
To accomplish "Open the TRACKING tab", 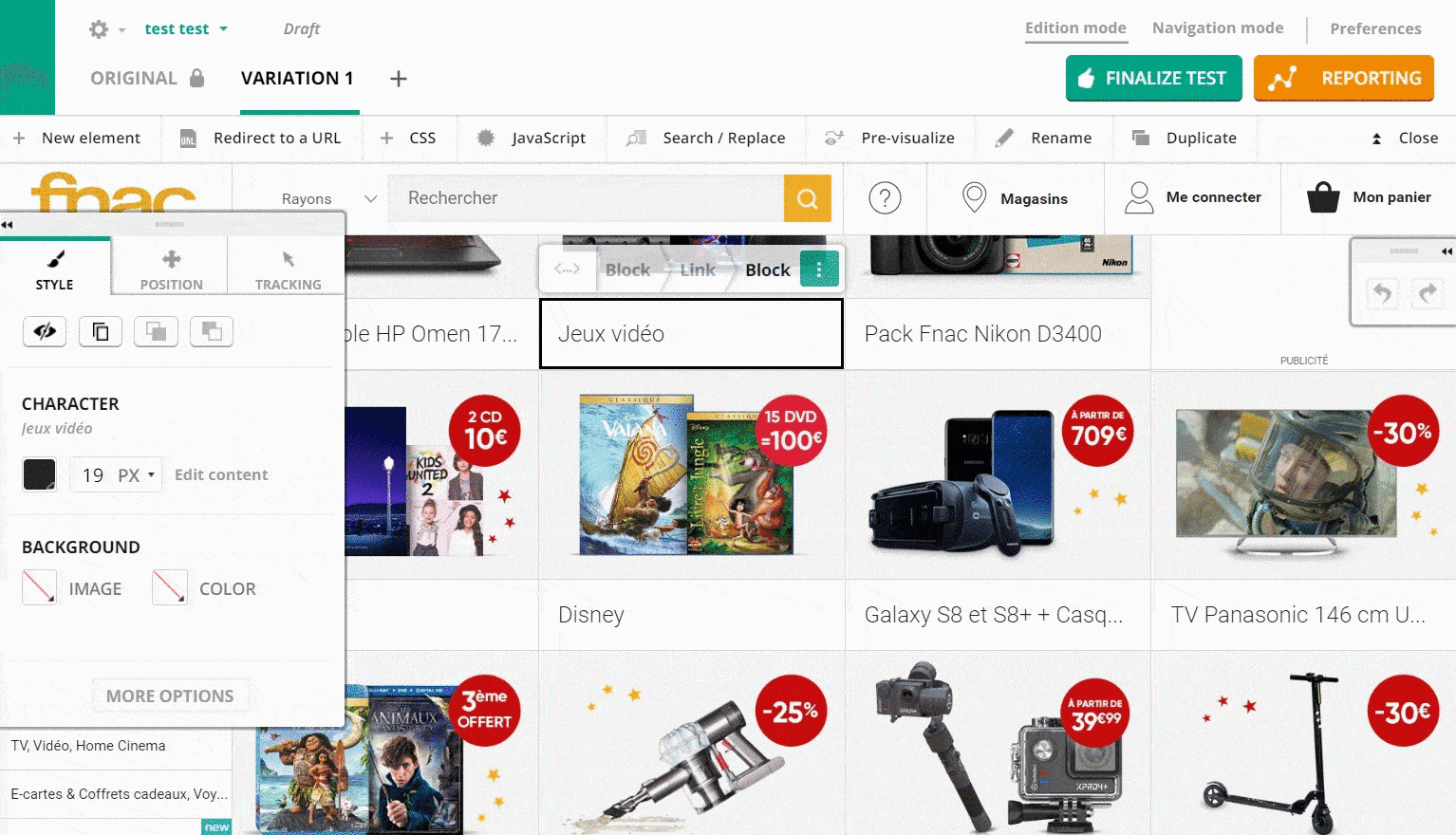I will click(x=288, y=269).
